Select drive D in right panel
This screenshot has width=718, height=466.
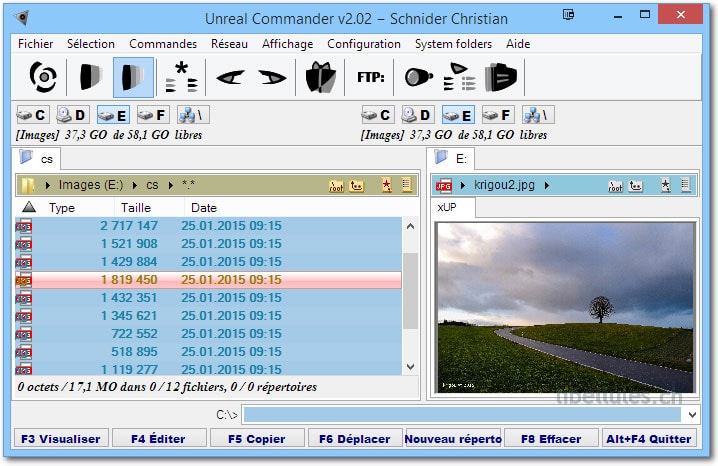[417, 115]
